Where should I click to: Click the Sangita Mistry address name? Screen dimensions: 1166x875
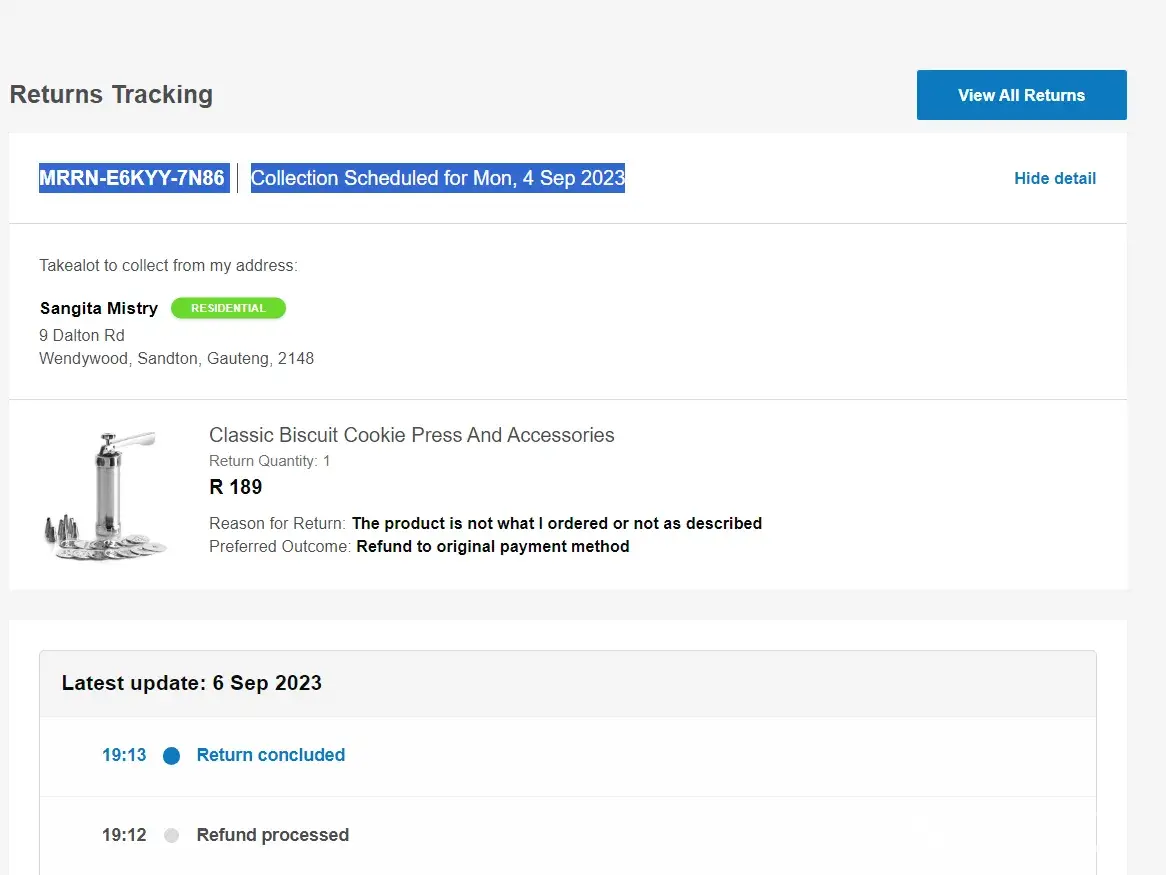[x=99, y=308]
